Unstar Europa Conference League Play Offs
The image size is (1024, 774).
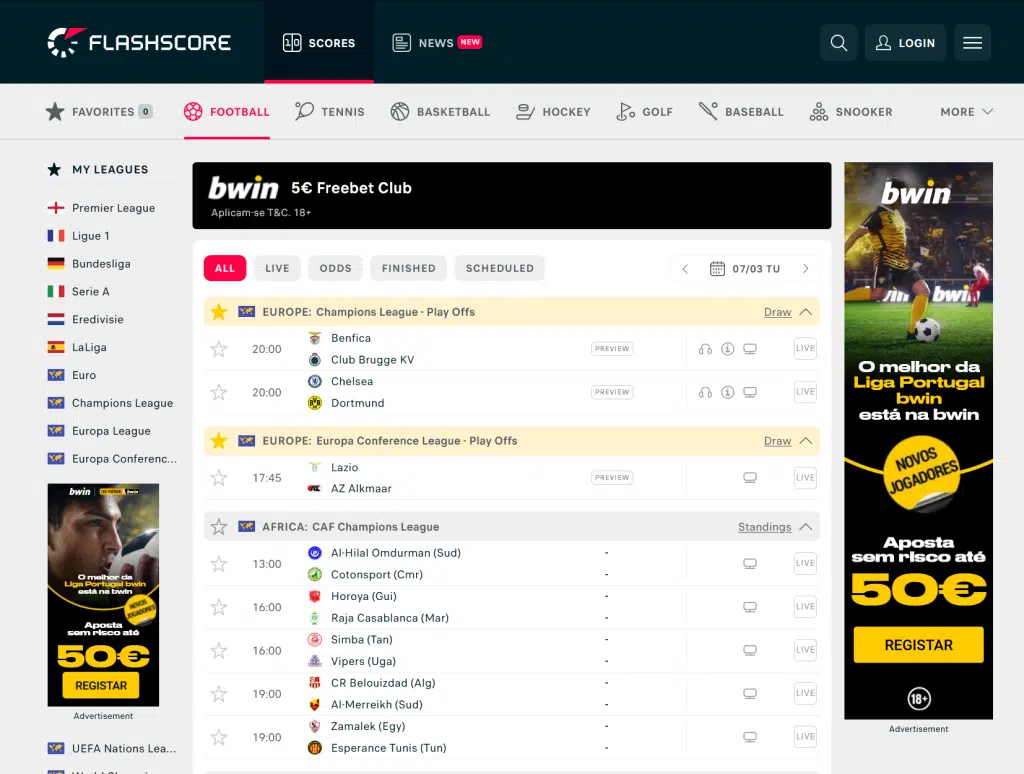coord(219,441)
